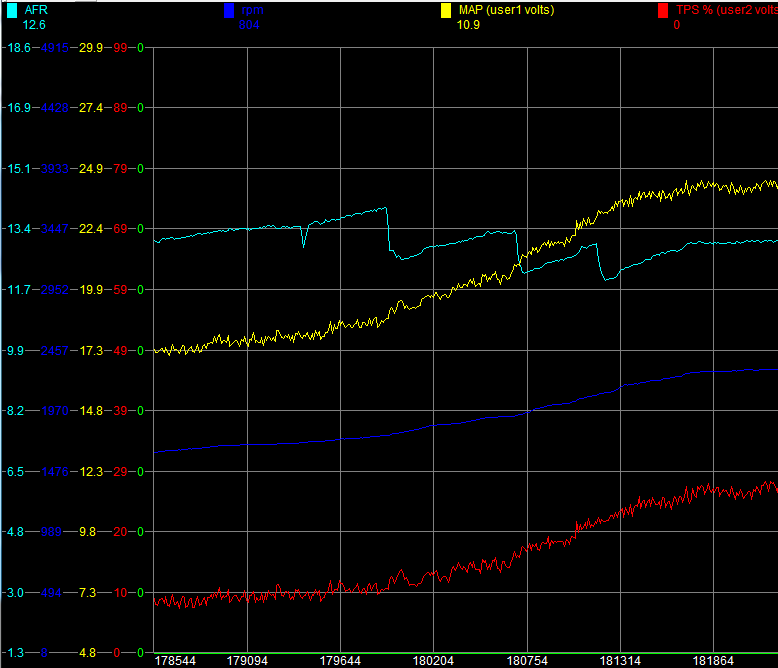778x668 pixels.
Task: Select the 180754 time marker
Action: point(527,661)
